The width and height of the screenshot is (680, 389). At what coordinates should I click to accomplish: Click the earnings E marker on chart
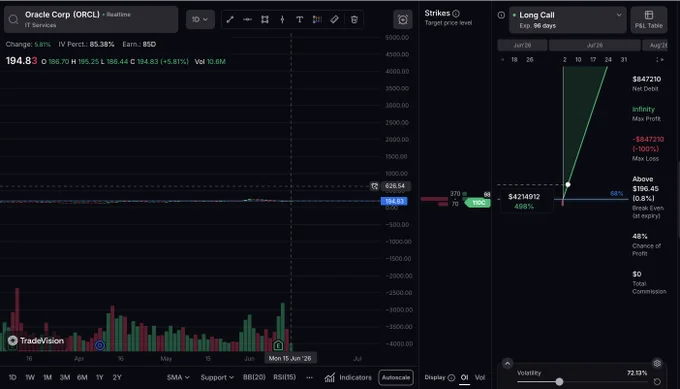278,345
